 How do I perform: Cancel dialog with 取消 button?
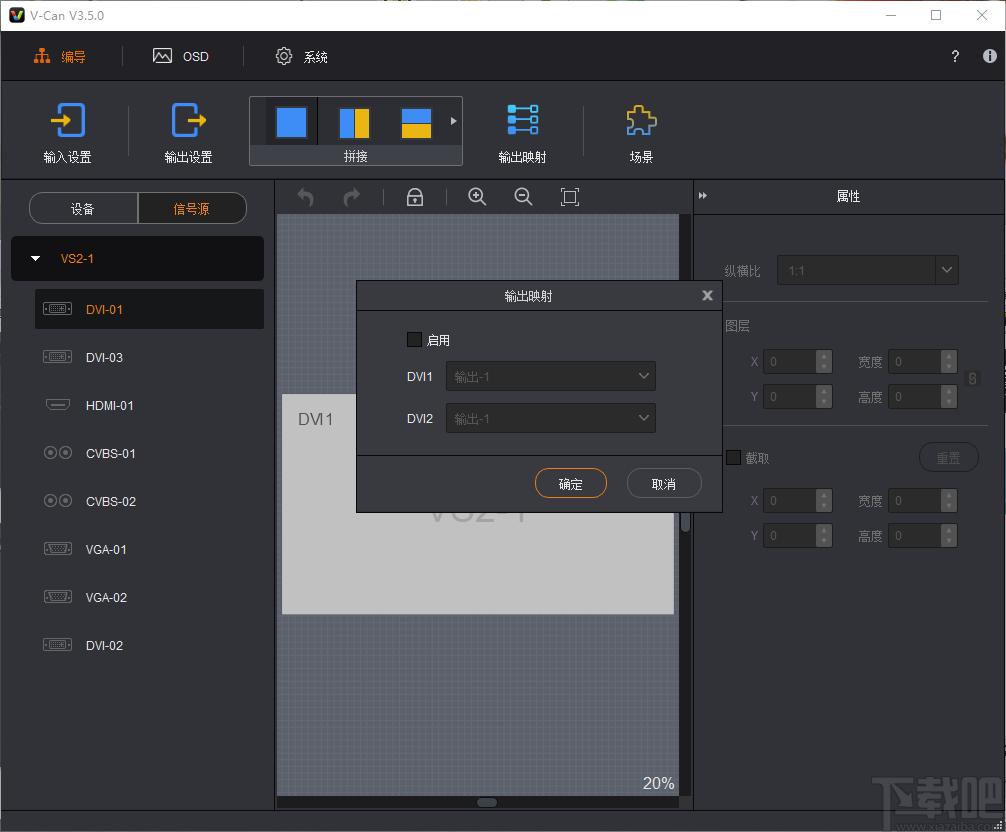click(x=664, y=484)
